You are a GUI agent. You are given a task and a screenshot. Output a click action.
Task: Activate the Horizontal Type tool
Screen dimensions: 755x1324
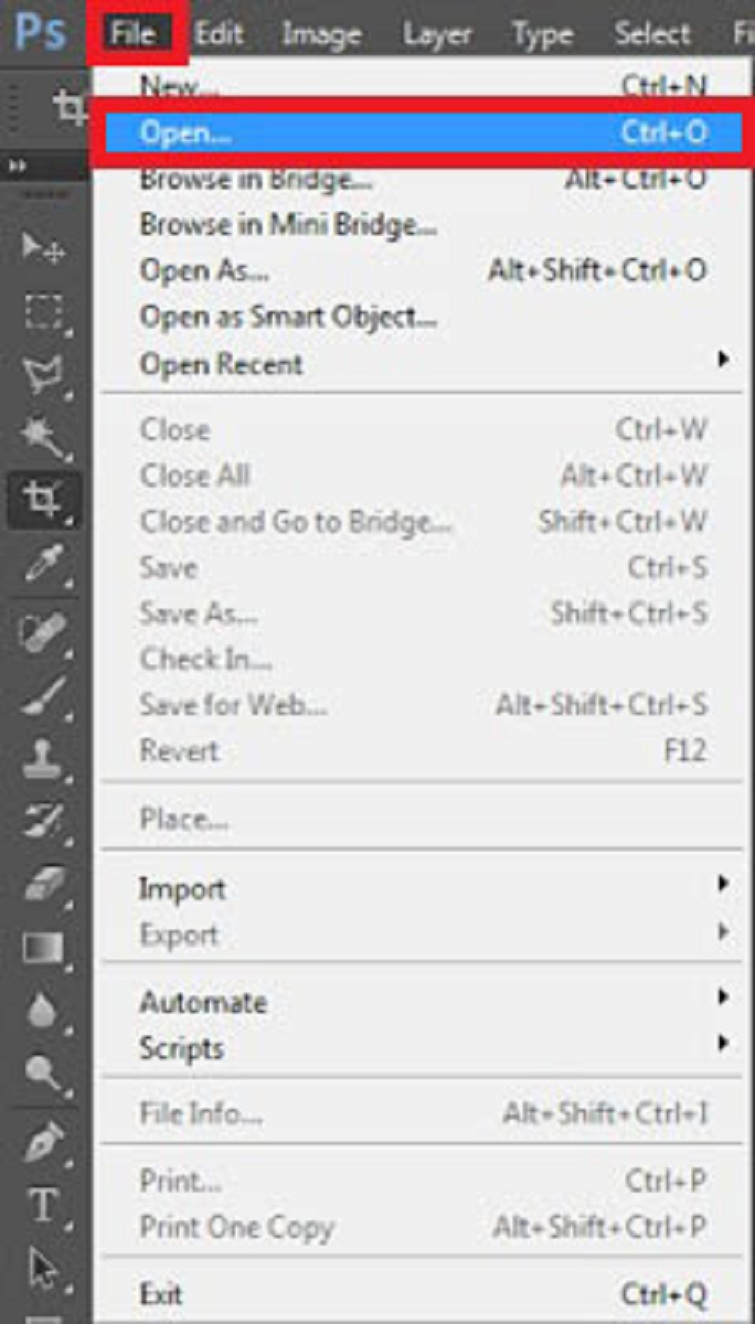tap(42, 1205)
